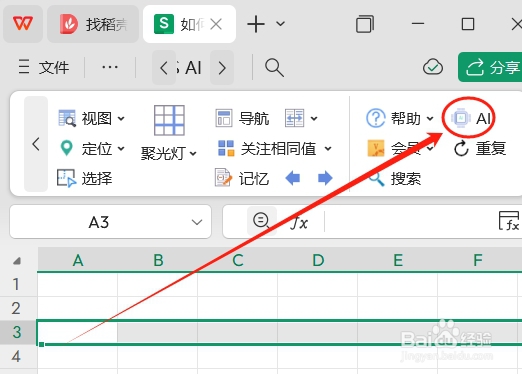The width and height of the screenshot is (522, 374).
Task: Expand the Name Box dropdown arrow
Action: pos(197,222)
